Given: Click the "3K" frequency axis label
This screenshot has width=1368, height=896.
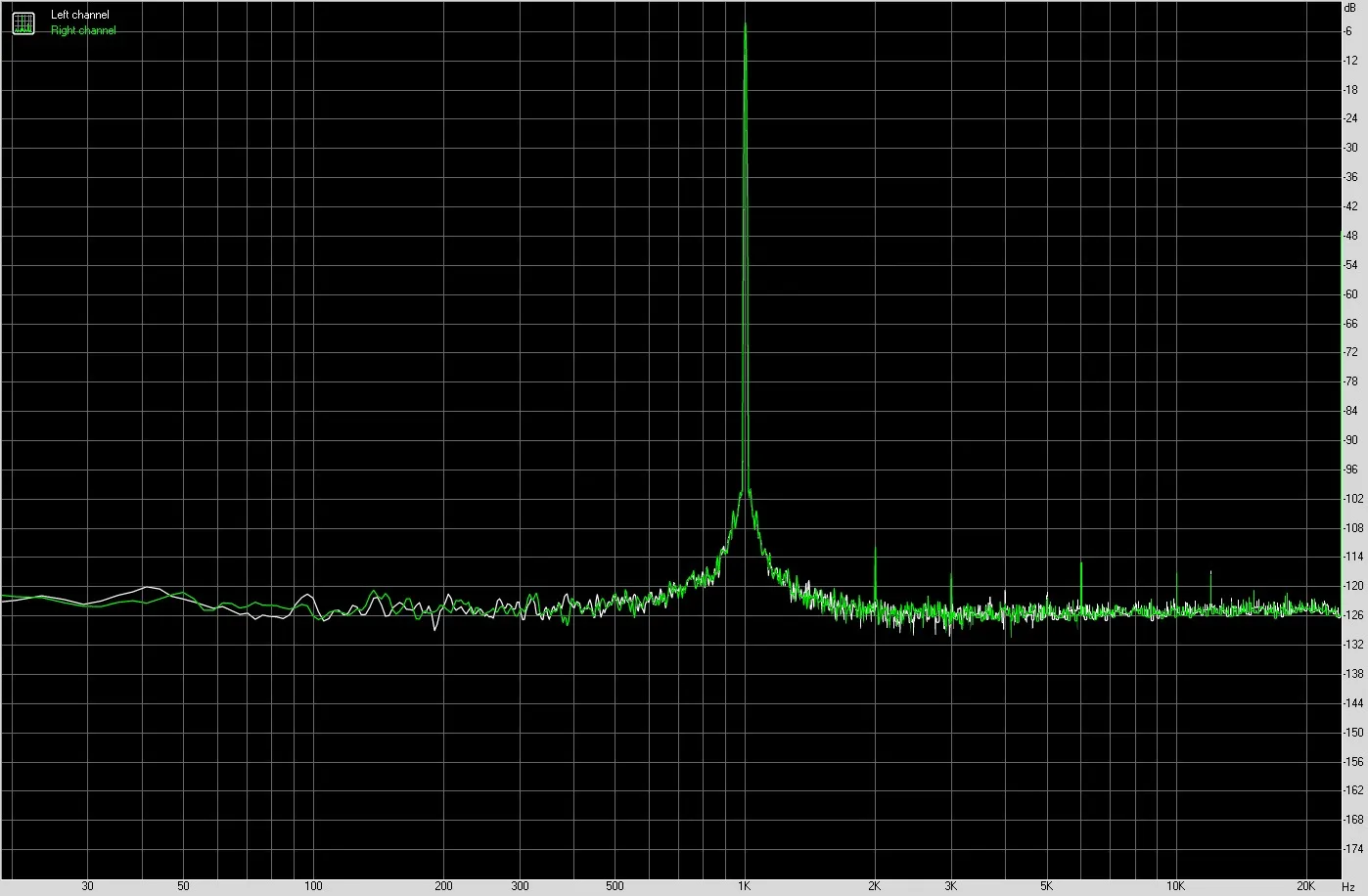Looking at the screenshot, I should (x=951, y=886).
